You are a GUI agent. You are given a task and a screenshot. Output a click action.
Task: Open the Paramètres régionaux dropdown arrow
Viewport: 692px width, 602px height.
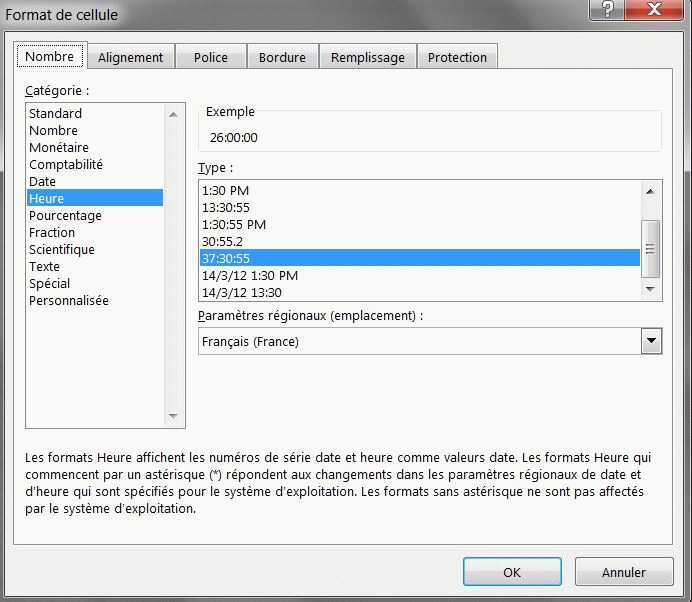(651, 341)
